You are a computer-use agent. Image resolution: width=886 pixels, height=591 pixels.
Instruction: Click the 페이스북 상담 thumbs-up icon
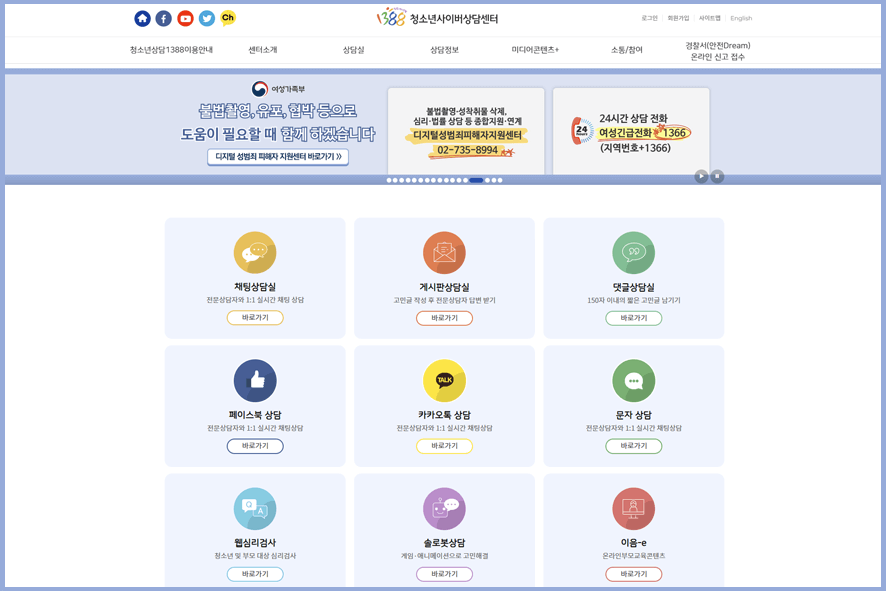(x=255, y=381)
